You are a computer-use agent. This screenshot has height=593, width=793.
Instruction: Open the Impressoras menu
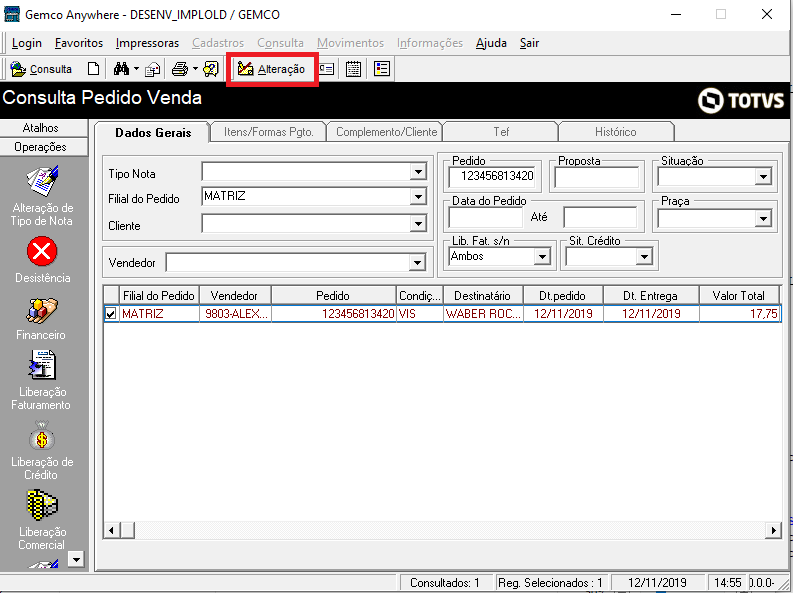tap(147, 43)
